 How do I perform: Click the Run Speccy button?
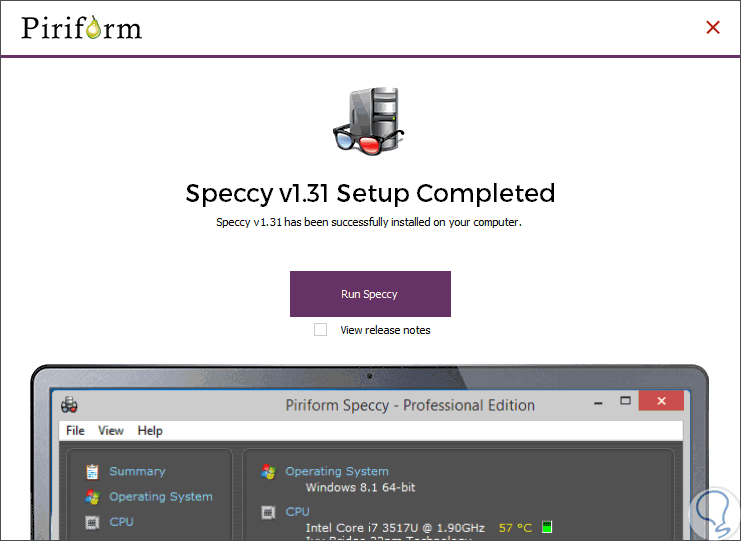click(x=370, y=294)
